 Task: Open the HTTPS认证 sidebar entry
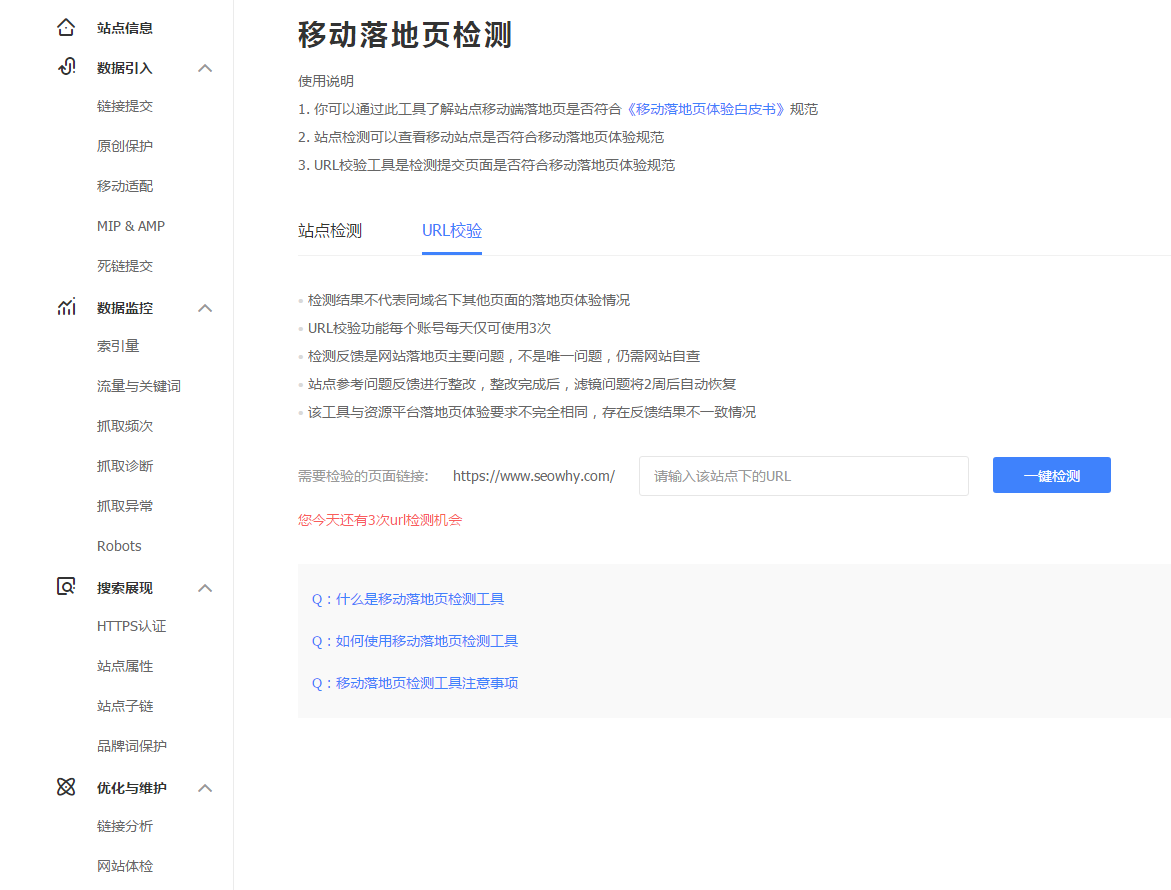pos(130,625)
